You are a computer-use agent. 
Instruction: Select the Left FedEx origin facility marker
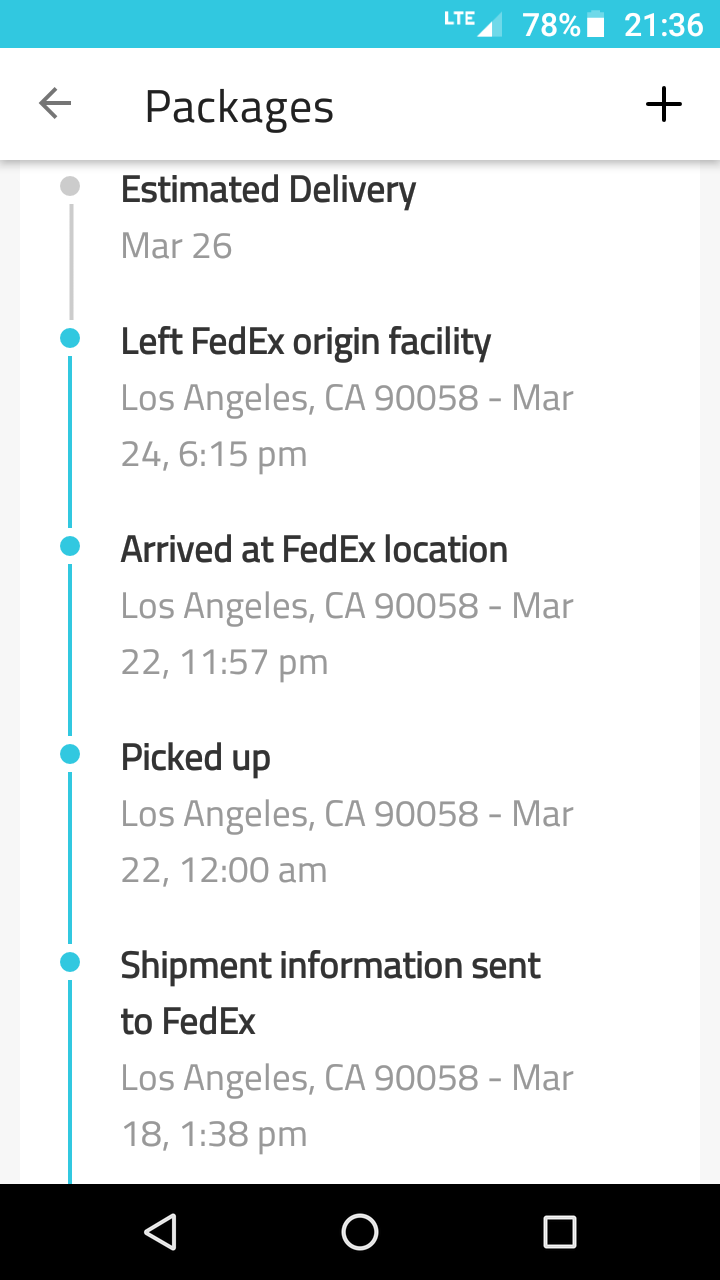pos(70,338)
